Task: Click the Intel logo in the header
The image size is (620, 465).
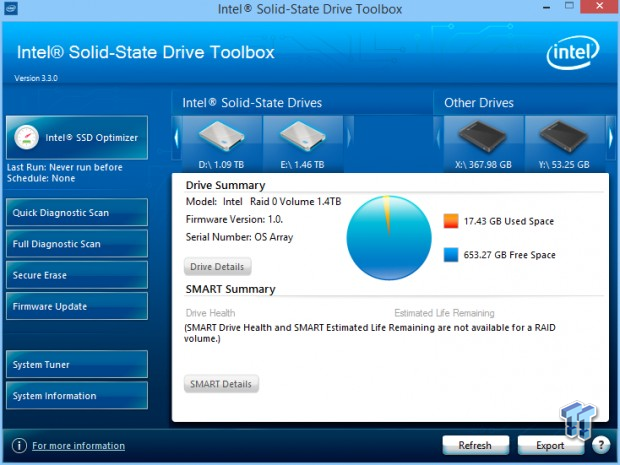Action: coord(573,53)
